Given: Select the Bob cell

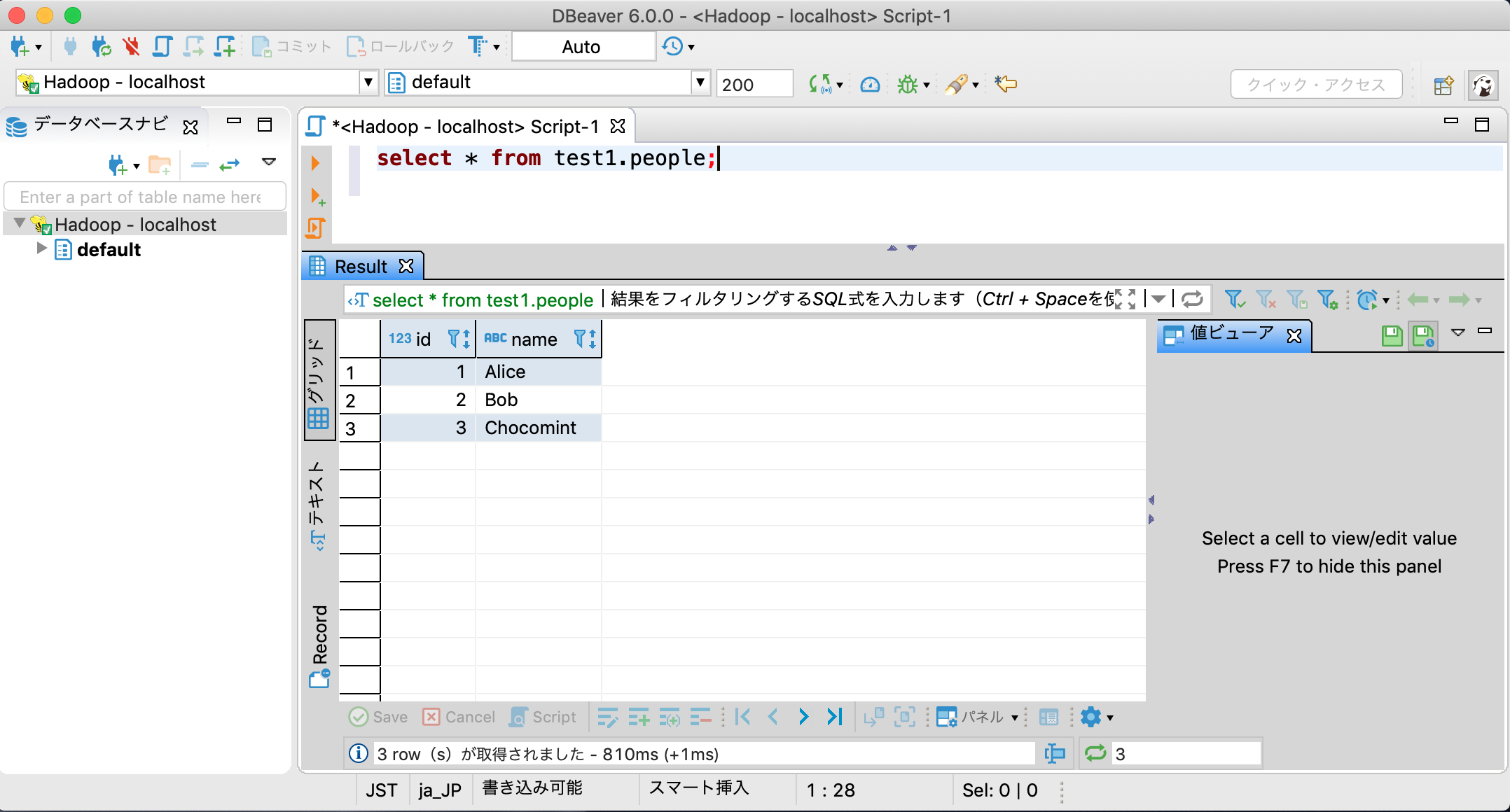Looking at the screenshot, I should [x=538, y=400].
